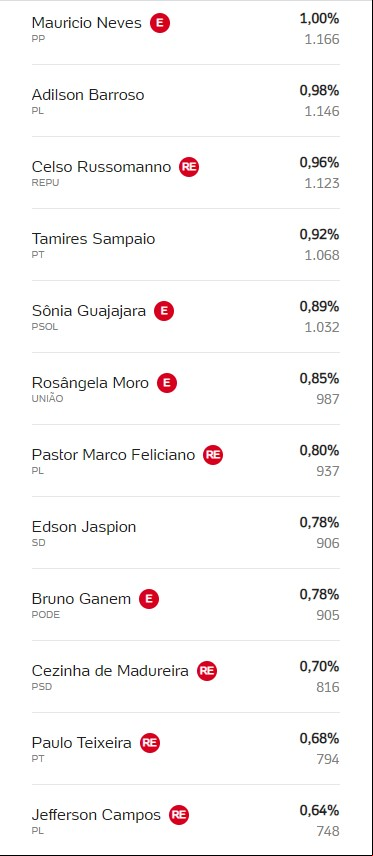This screenshot has height=856, width=373.
Task: Click the E badge beside Bruno Ganem
Action: coord(149,599)
